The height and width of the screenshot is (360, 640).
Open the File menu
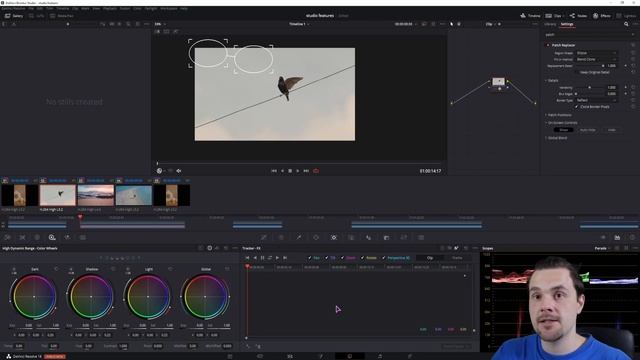pos(31,8)
